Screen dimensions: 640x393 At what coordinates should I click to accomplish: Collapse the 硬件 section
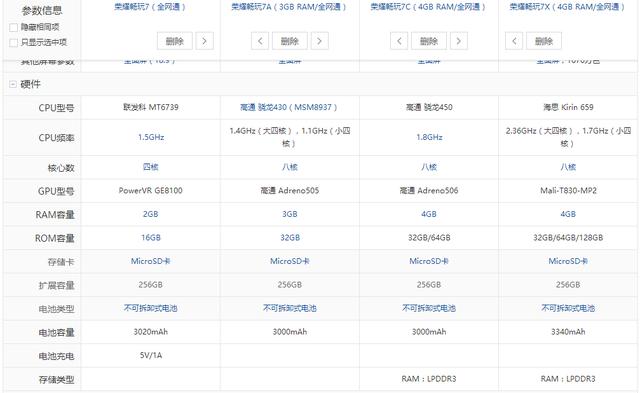pos(13,84)
